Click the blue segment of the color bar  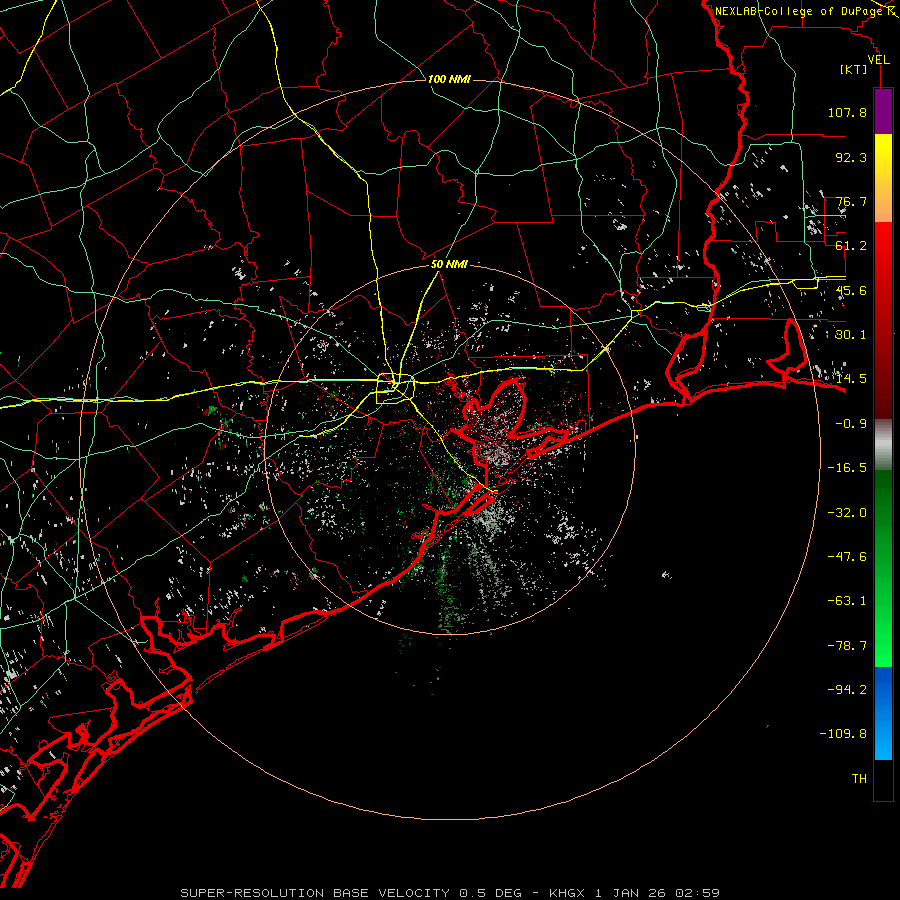click(883, 713)
